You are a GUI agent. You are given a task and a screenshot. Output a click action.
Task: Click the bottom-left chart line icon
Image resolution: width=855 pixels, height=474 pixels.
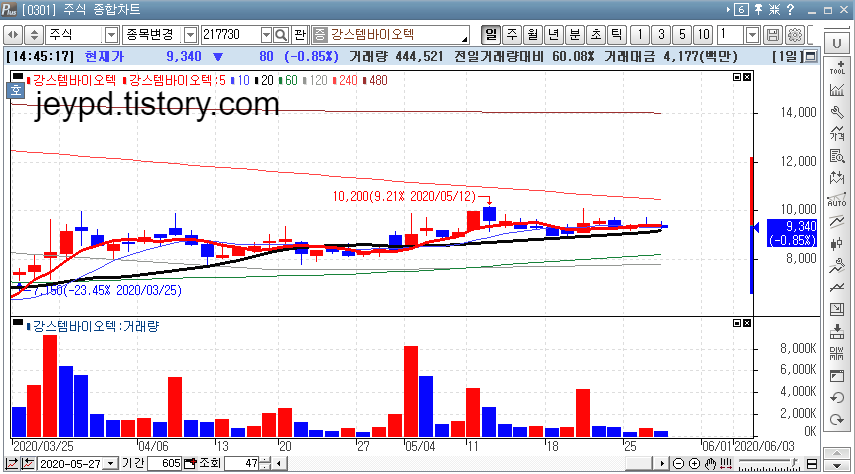(11, 464)
